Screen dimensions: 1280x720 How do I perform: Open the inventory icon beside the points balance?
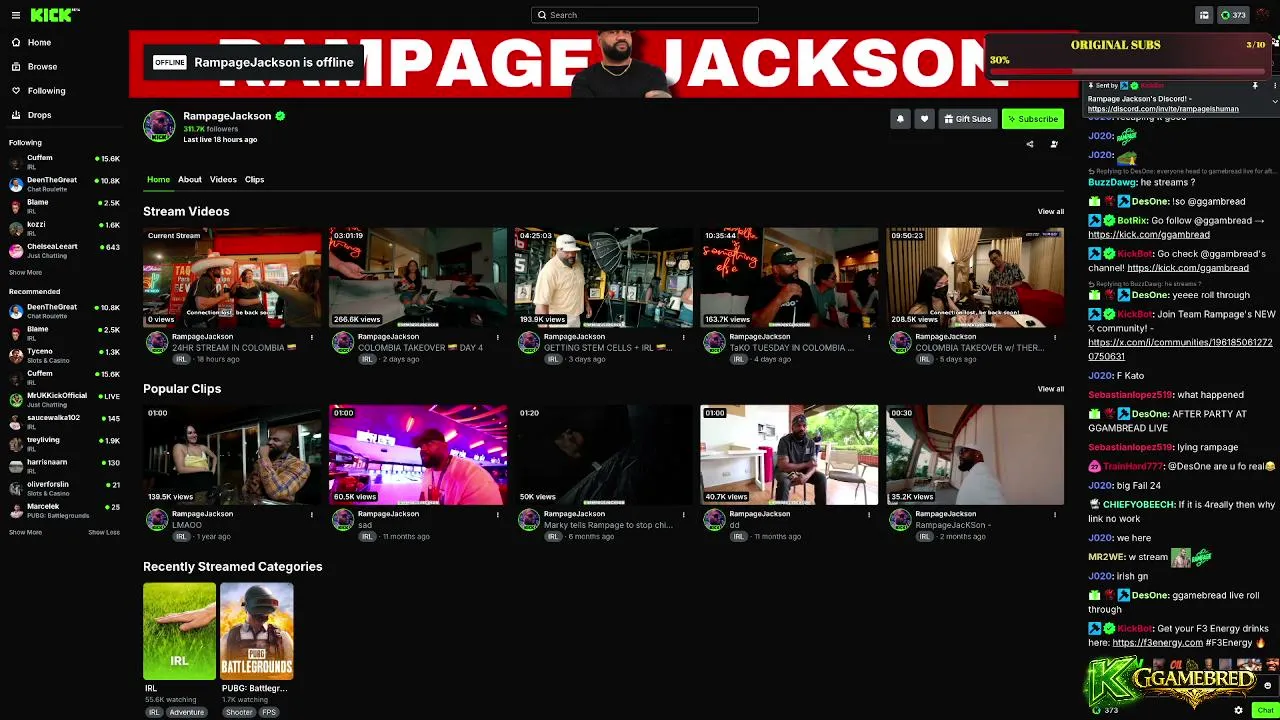click(1204, 15)
